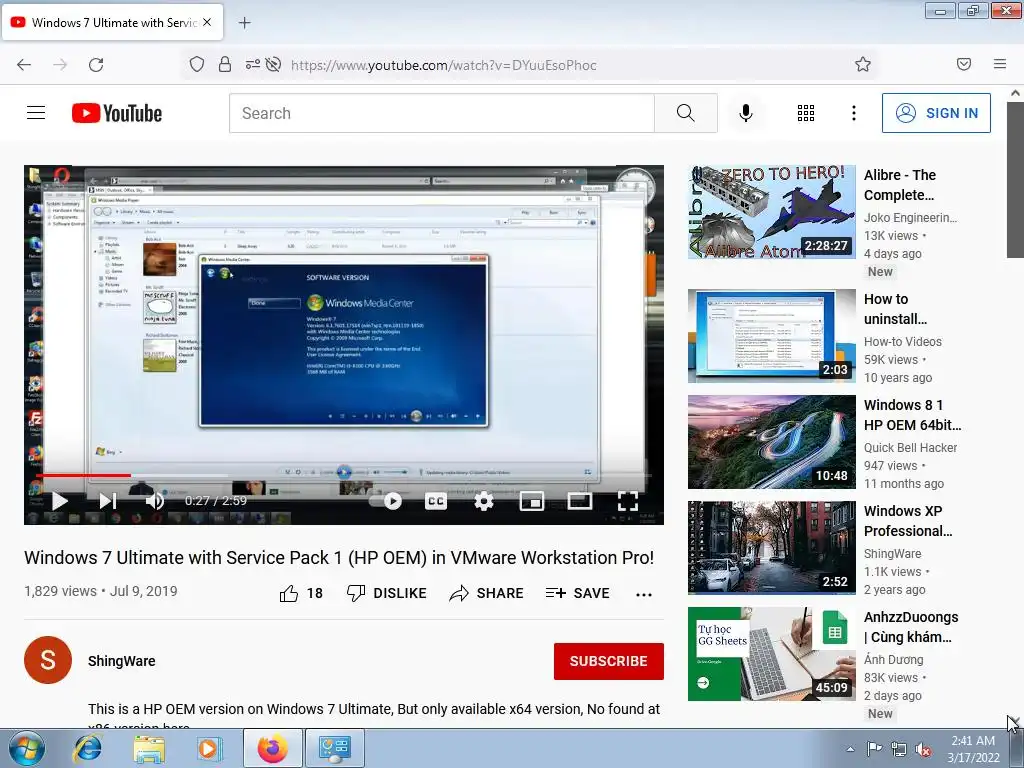
Task: Open more actions ellipsis under video
Action: click(644, 594)
